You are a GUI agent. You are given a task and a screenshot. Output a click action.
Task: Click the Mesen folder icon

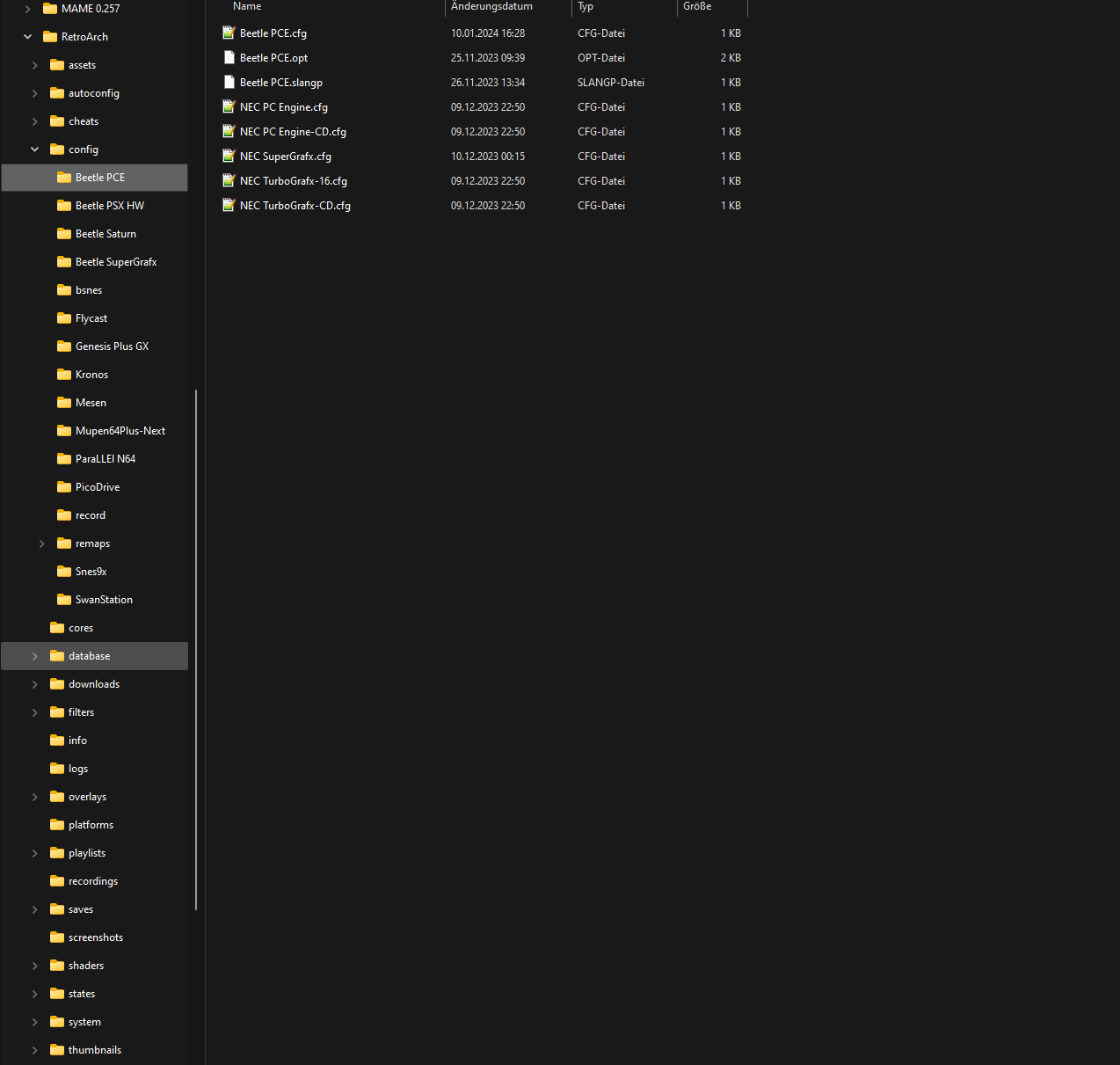point(64,403)
